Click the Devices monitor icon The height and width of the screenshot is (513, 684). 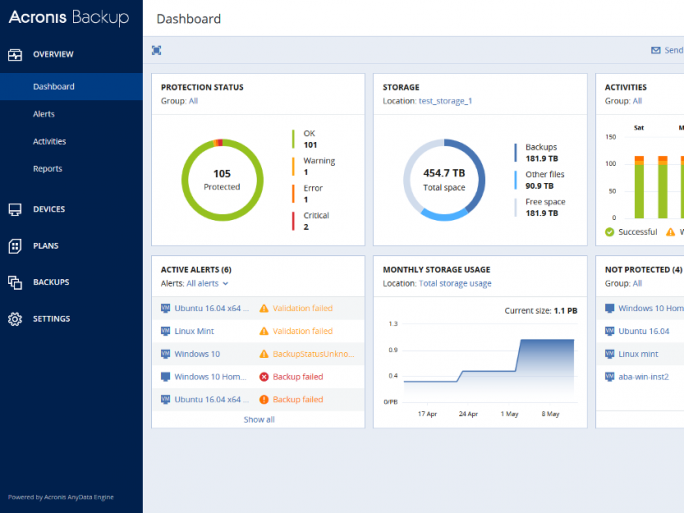point(15,209)
